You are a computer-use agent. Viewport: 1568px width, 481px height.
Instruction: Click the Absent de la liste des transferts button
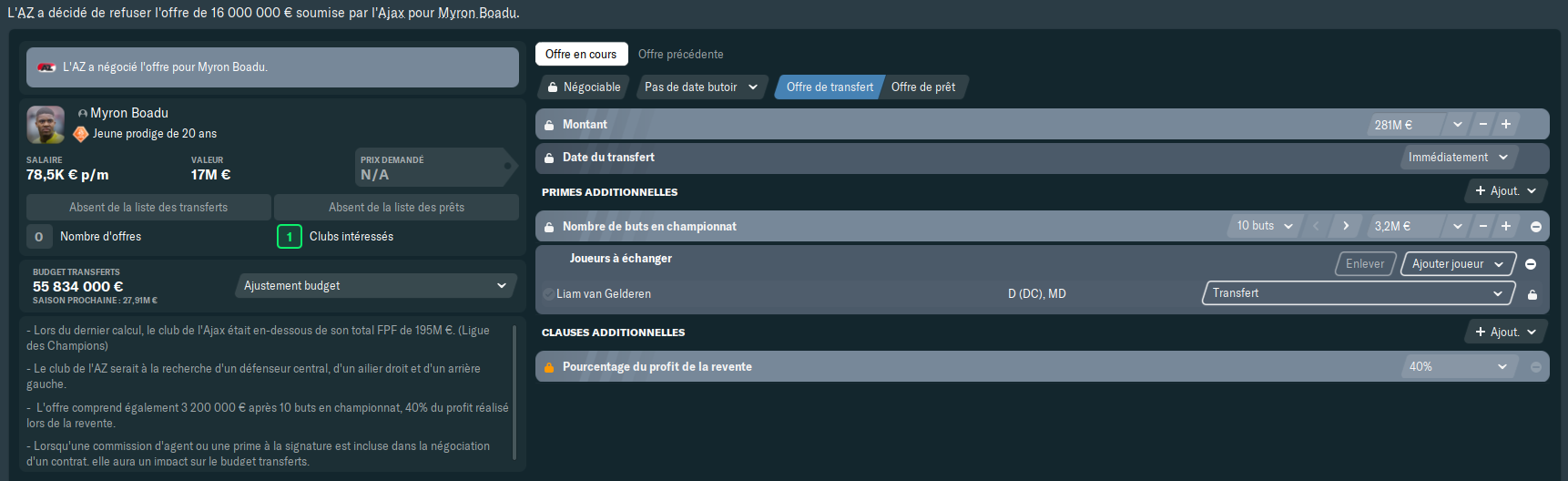click(x=148, y=207)
